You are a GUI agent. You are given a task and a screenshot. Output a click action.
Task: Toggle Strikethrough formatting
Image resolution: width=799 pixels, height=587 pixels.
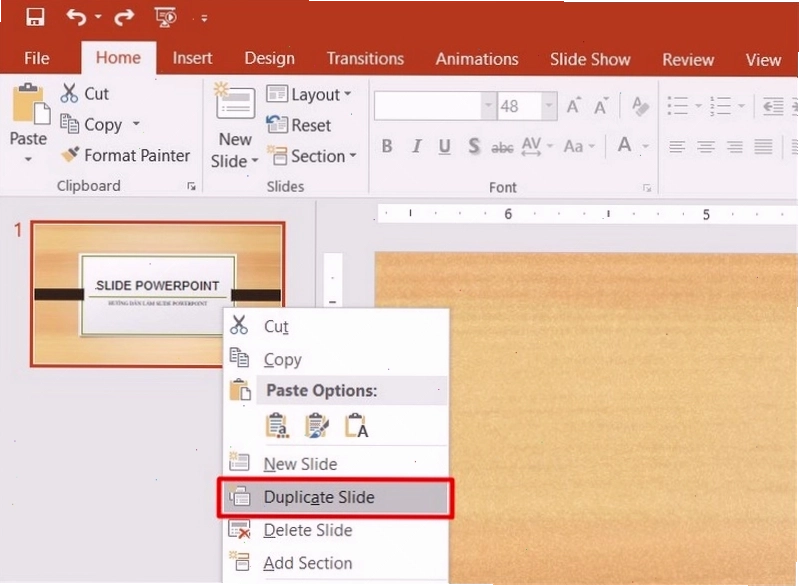click(x=502, y=147)
